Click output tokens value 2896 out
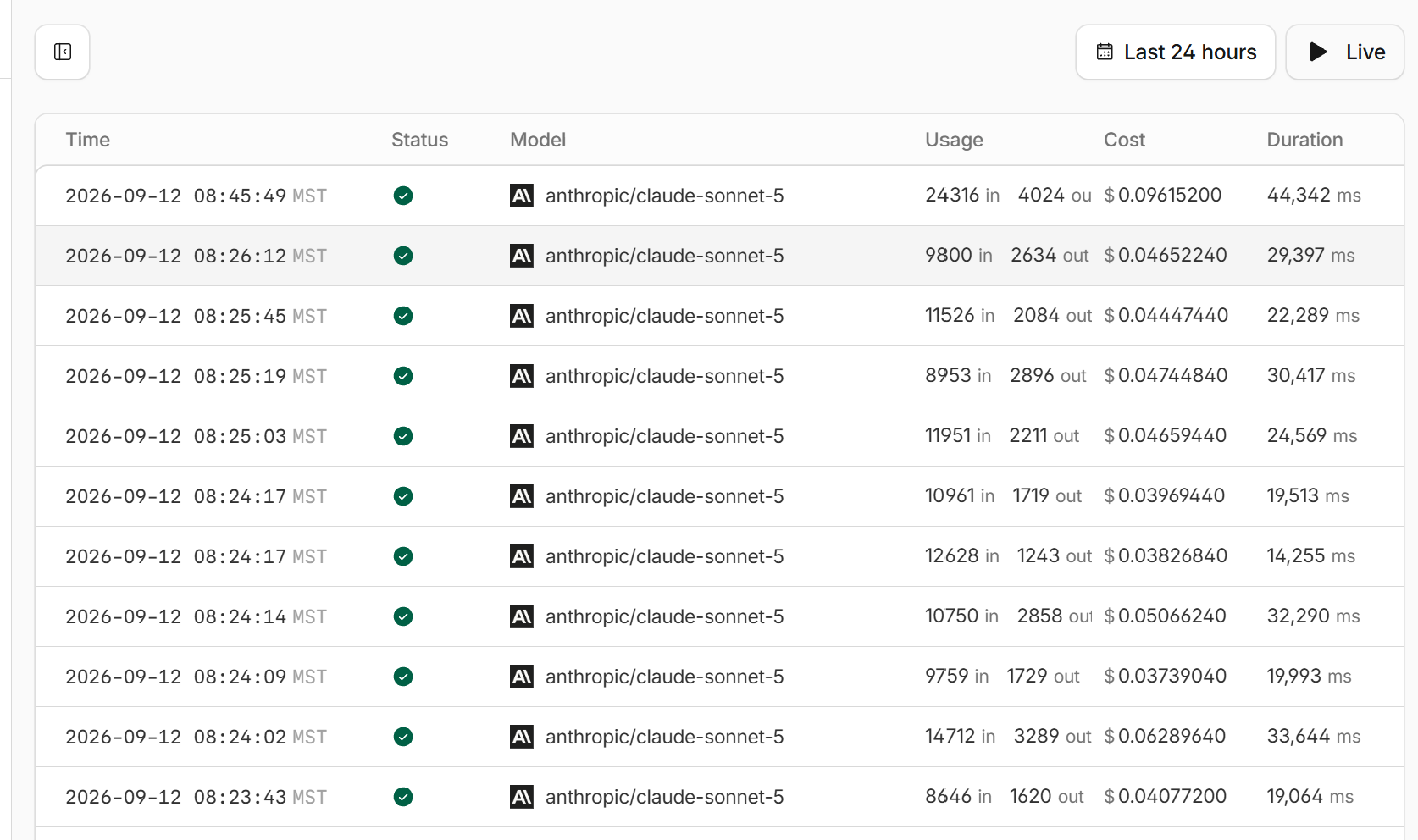Screen dimensions: 1418x840 tap(1048, 375)
